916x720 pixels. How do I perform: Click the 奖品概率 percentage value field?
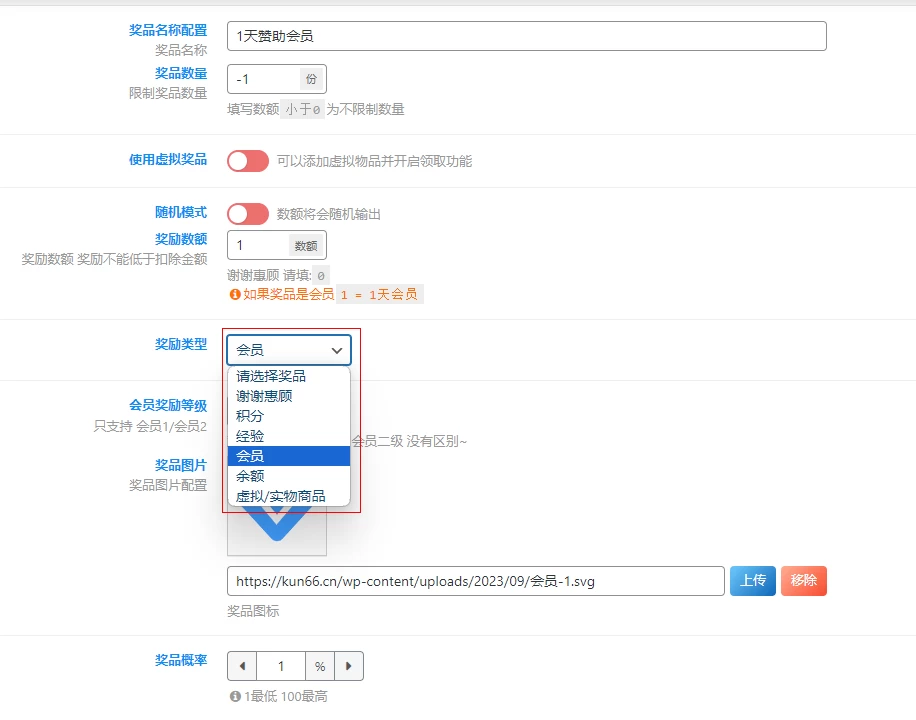(281, 665)
